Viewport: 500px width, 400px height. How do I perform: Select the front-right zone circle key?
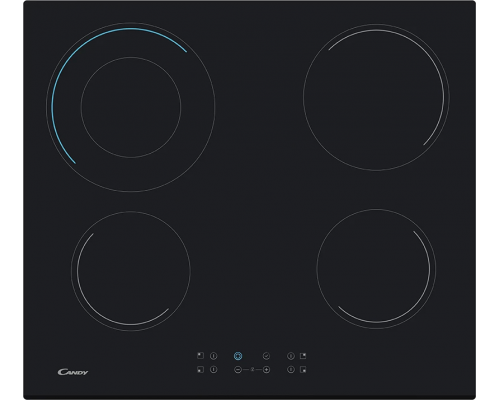(291, 369)
